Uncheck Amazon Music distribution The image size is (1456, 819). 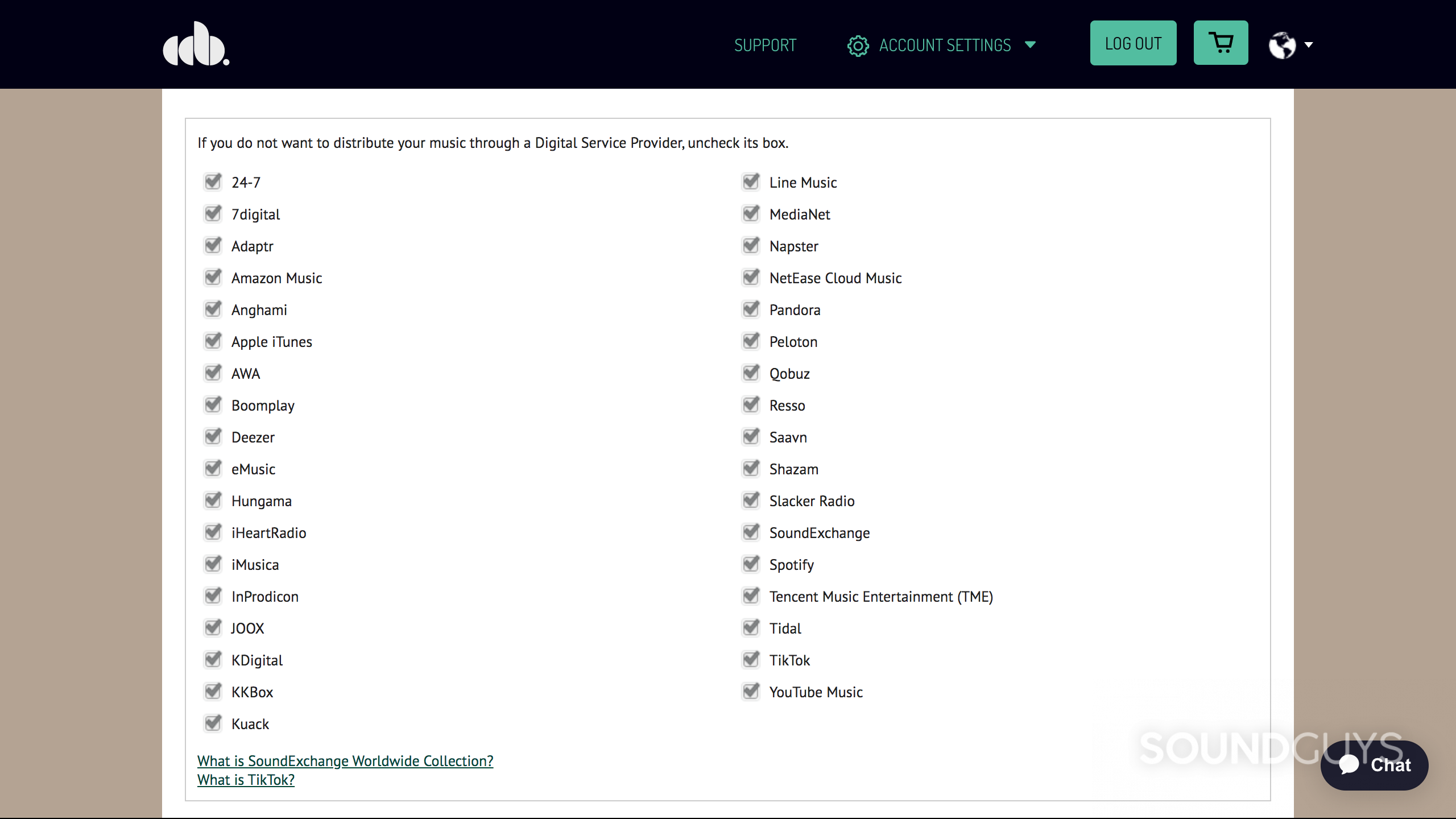click(x=213, y=277)
